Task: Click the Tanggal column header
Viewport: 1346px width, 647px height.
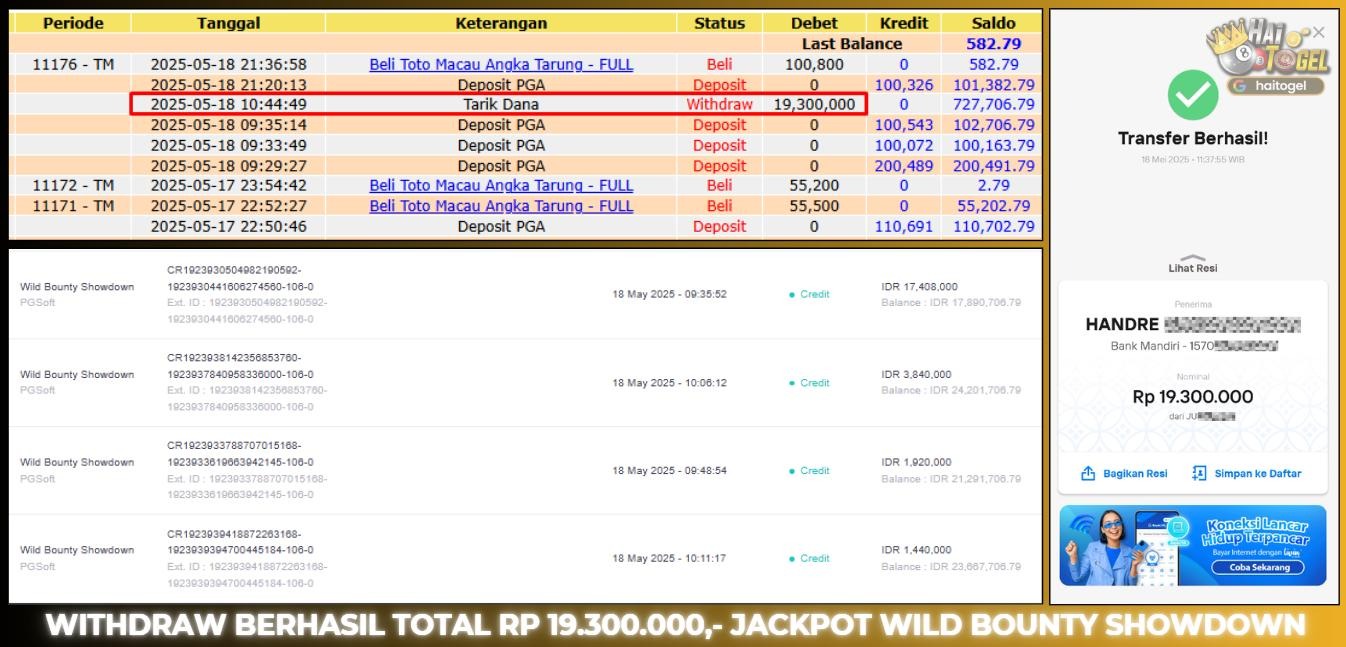Action: click(229, 22)
